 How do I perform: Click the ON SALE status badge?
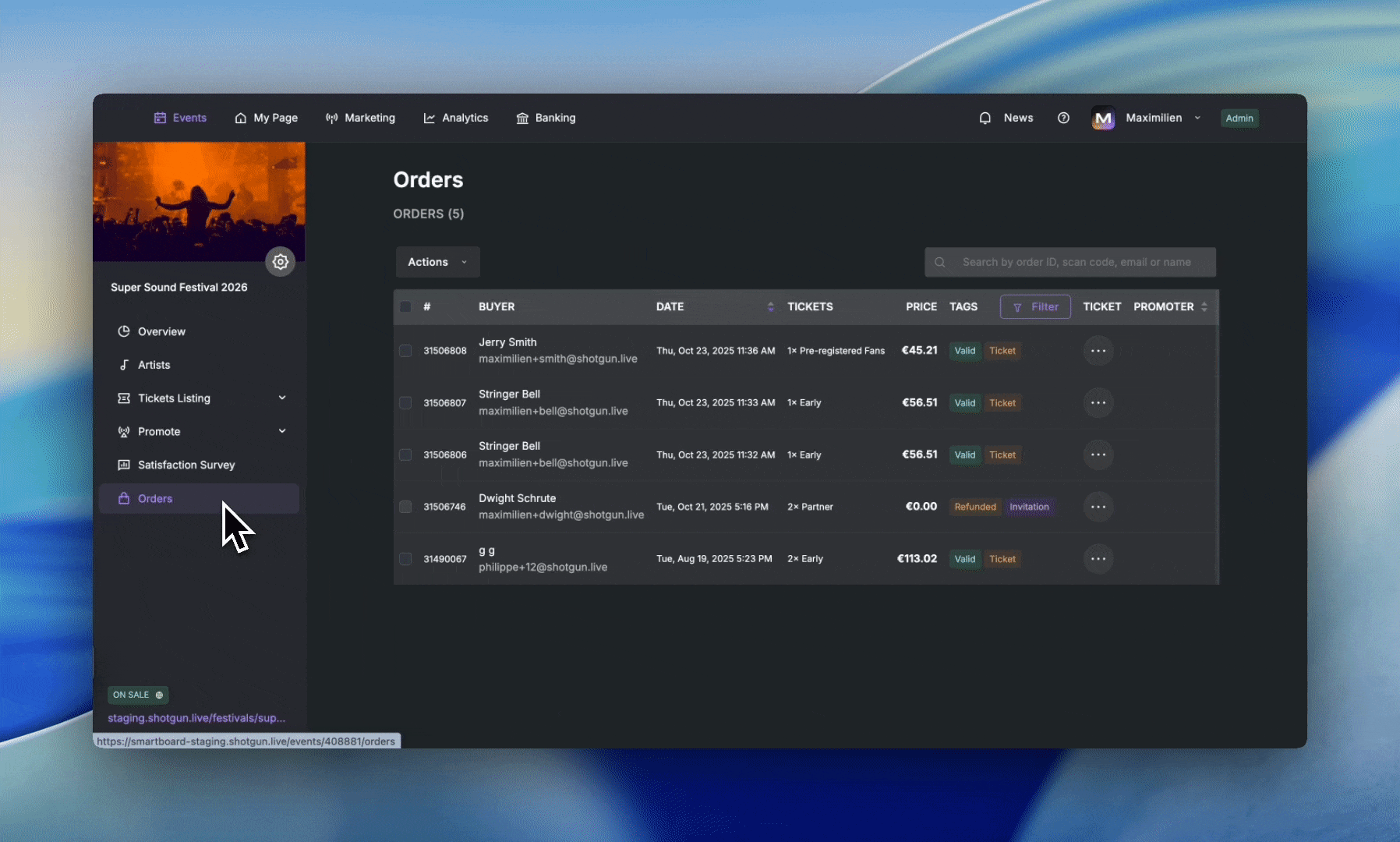click(x=138, y=695)
